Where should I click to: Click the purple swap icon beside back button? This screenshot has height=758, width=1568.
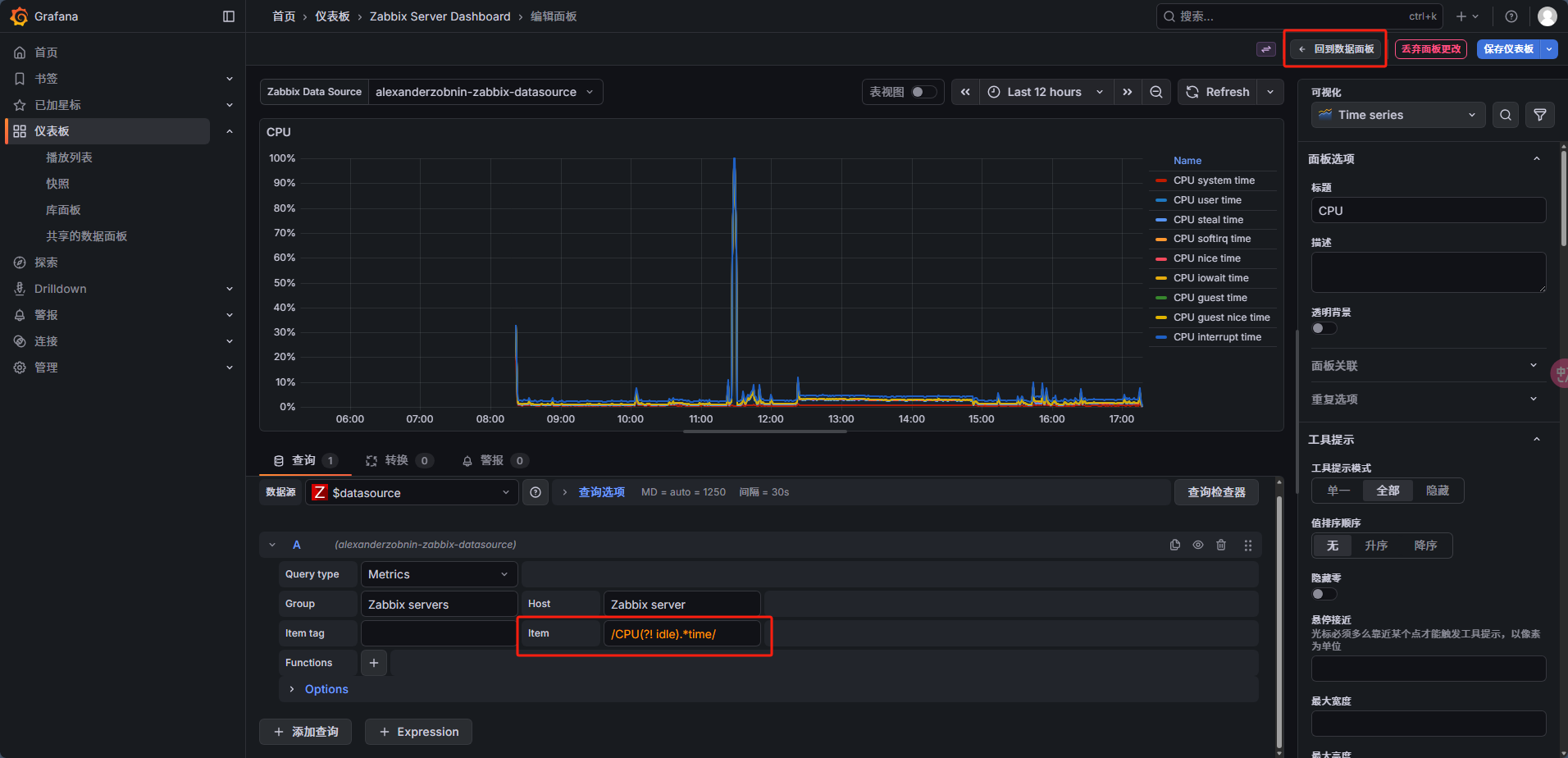[1266, 49]
